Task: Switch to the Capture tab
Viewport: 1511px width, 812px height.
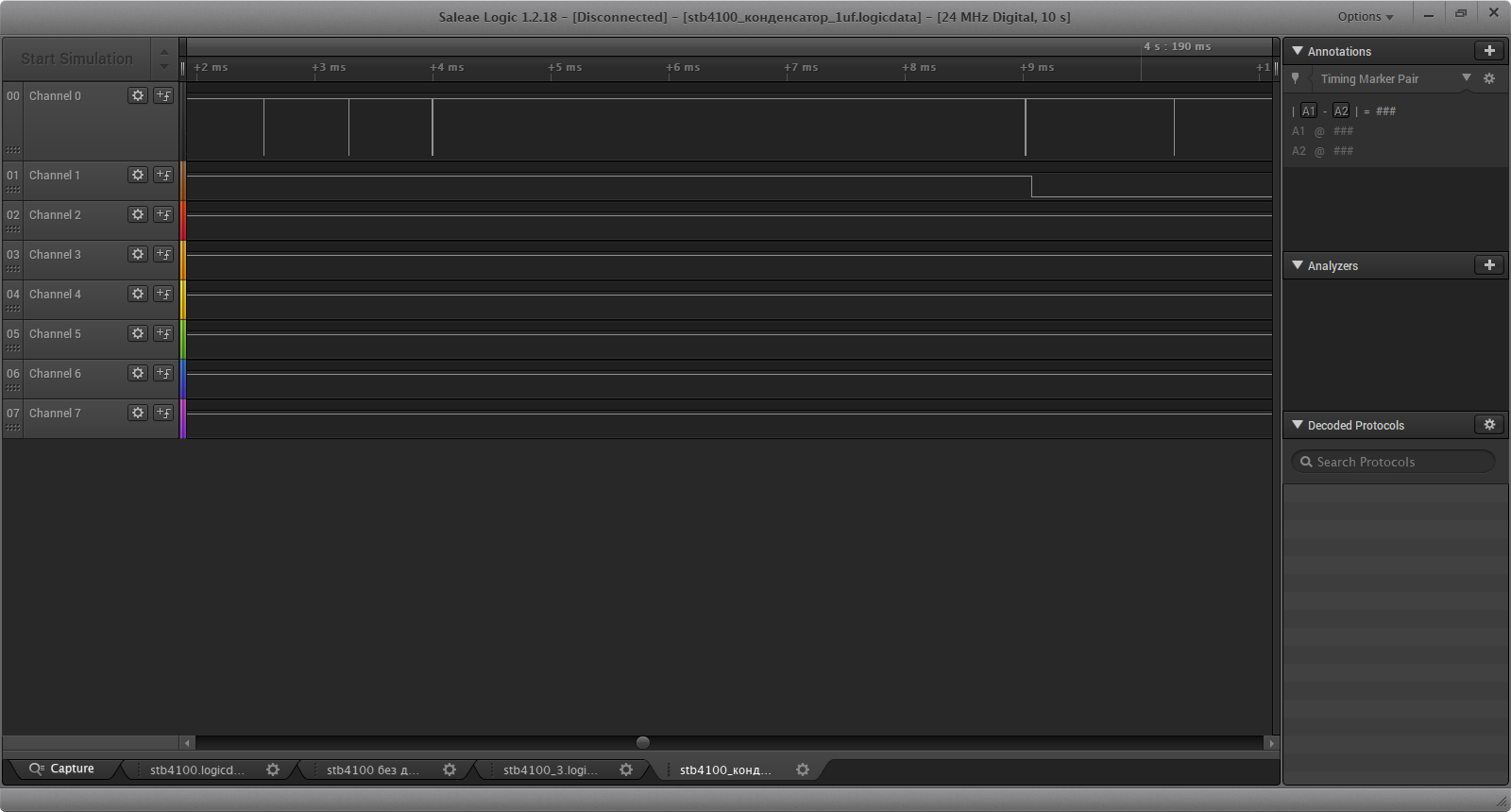Action: pyautogui.click(x=62, y=769)
